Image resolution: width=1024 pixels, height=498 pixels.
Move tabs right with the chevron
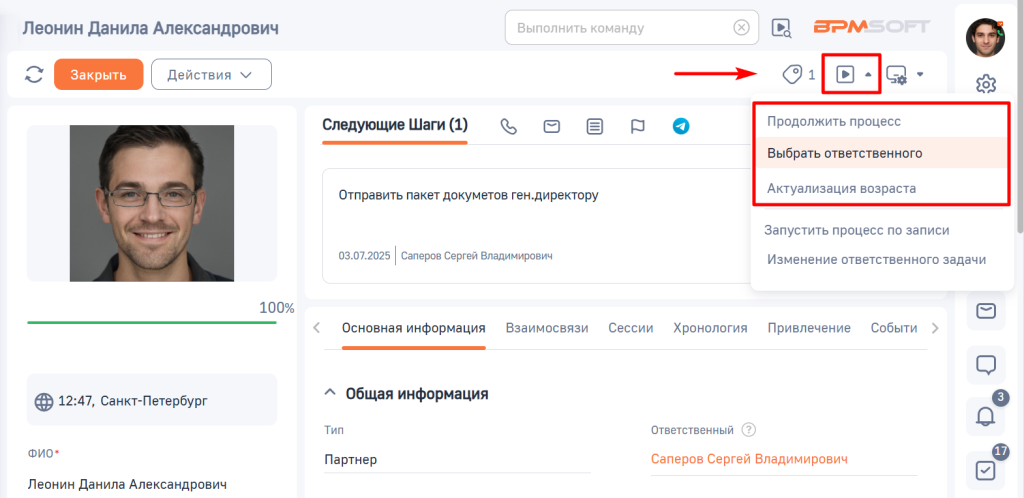tap(935, 328)
